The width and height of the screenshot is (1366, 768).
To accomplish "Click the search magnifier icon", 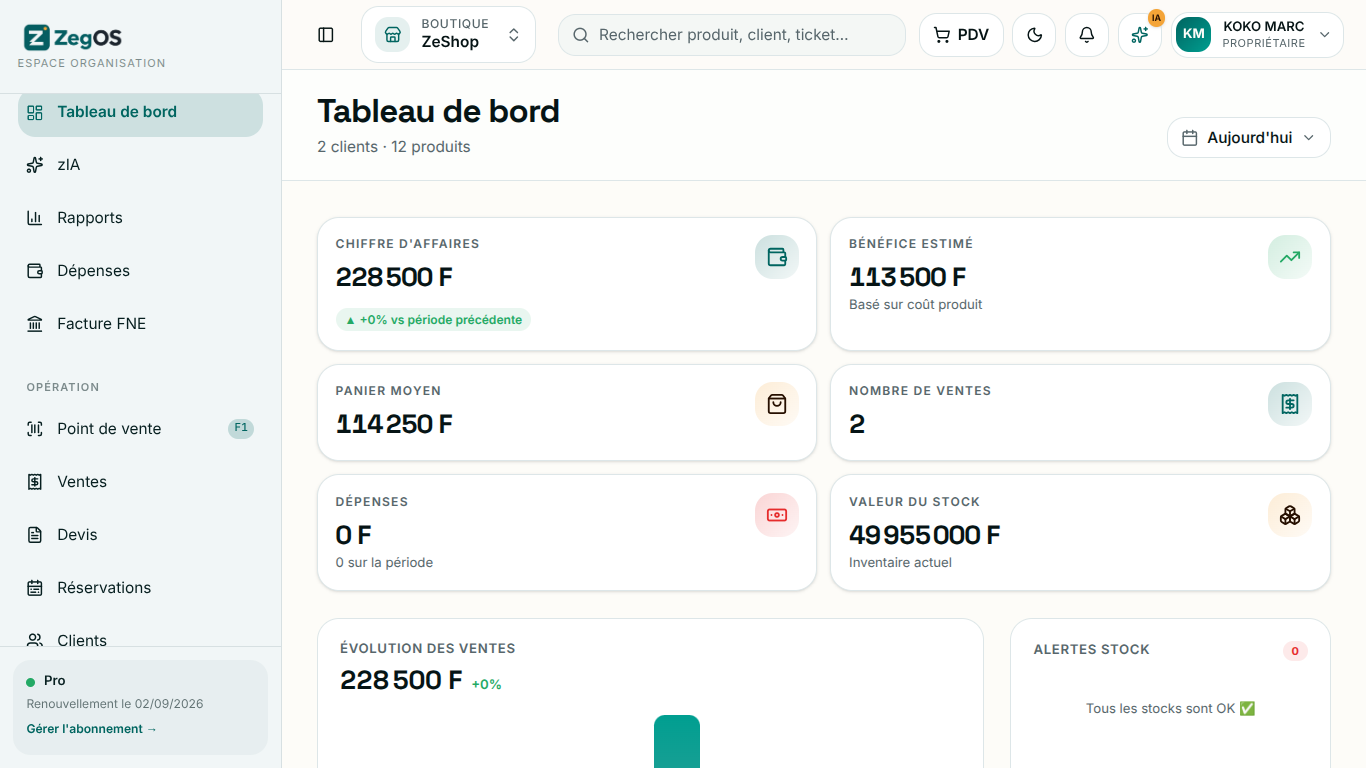I will (x=581, y=35).
